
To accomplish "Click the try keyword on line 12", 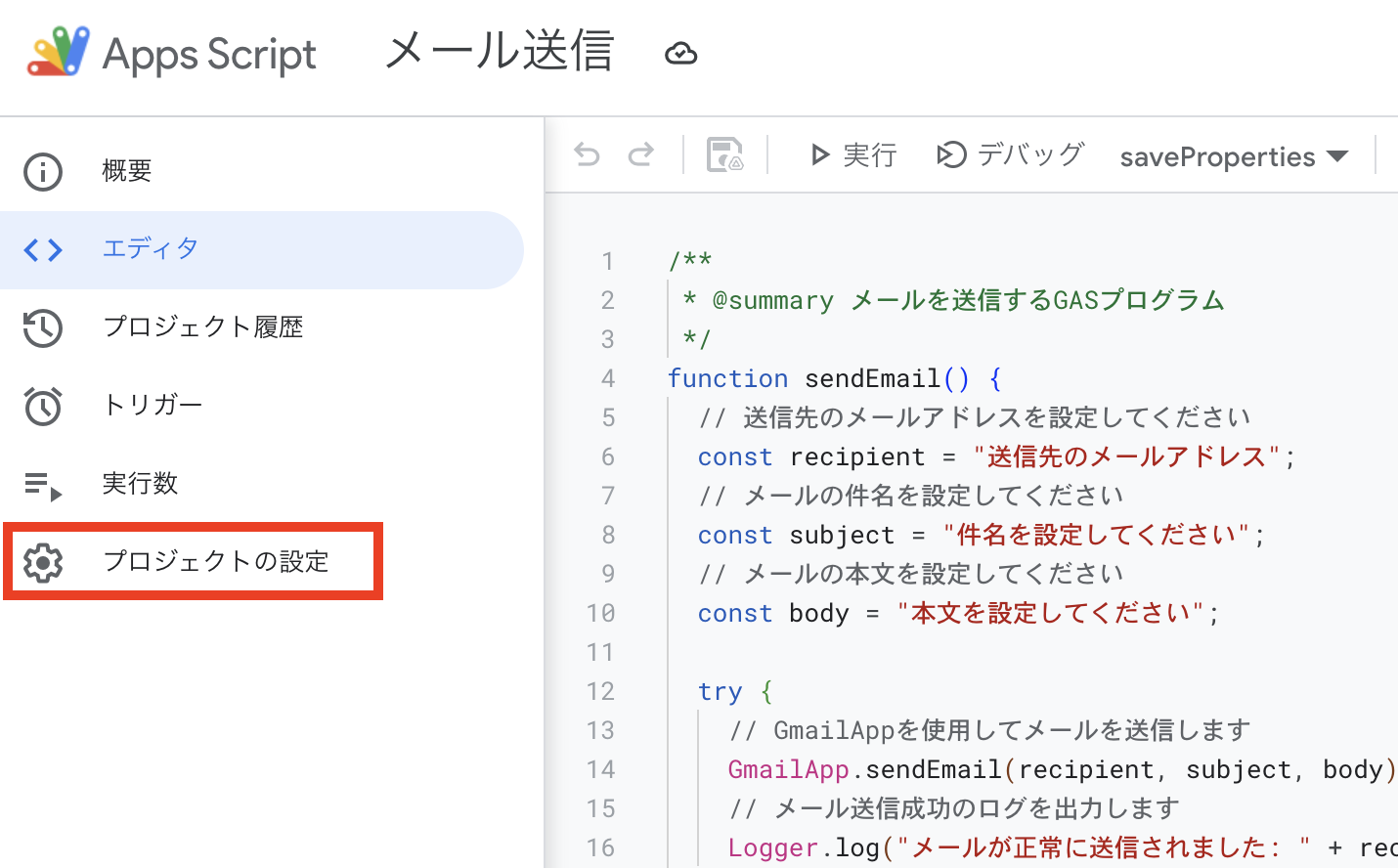I will tap(720, 691).
